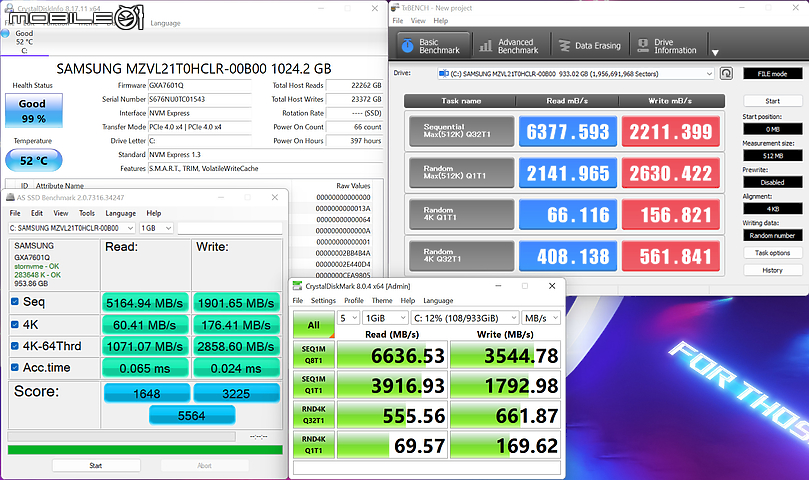The width and height of the screenshot is (809, 480).
Task: Open TxBENCH Task options
Action: pyautogui.click(x=772, y=253)
